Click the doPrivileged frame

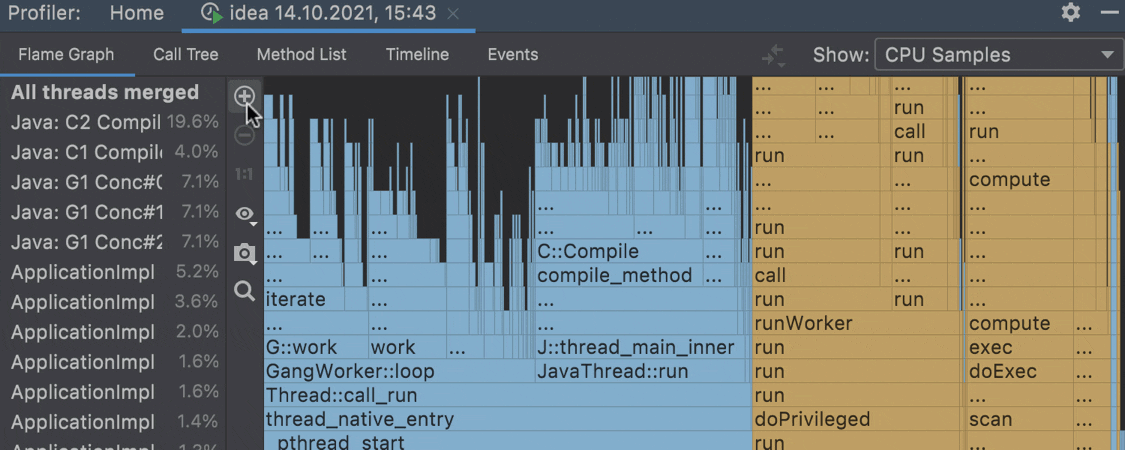click(x=856, y=419)
